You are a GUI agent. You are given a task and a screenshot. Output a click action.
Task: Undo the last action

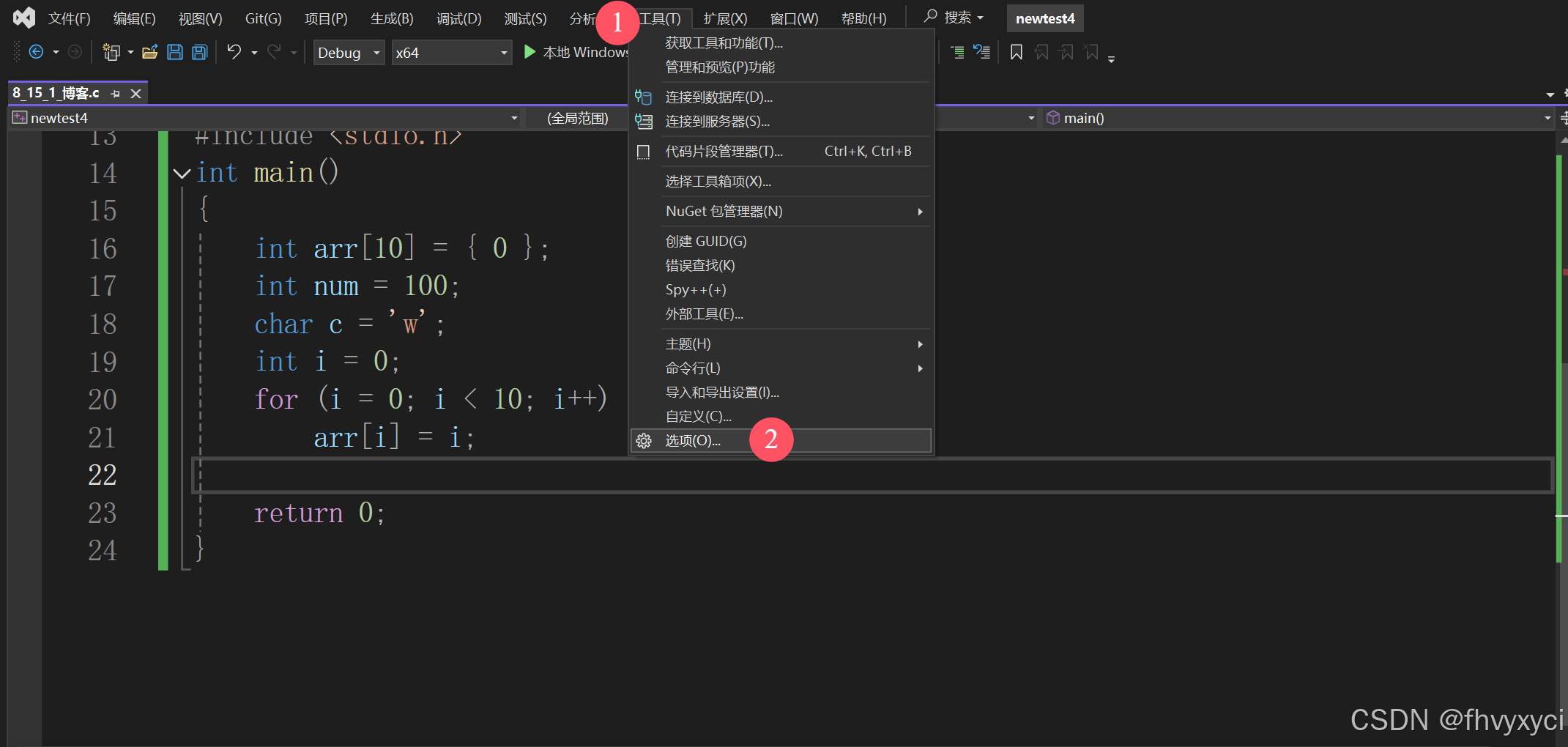click(x=234, y=52)
